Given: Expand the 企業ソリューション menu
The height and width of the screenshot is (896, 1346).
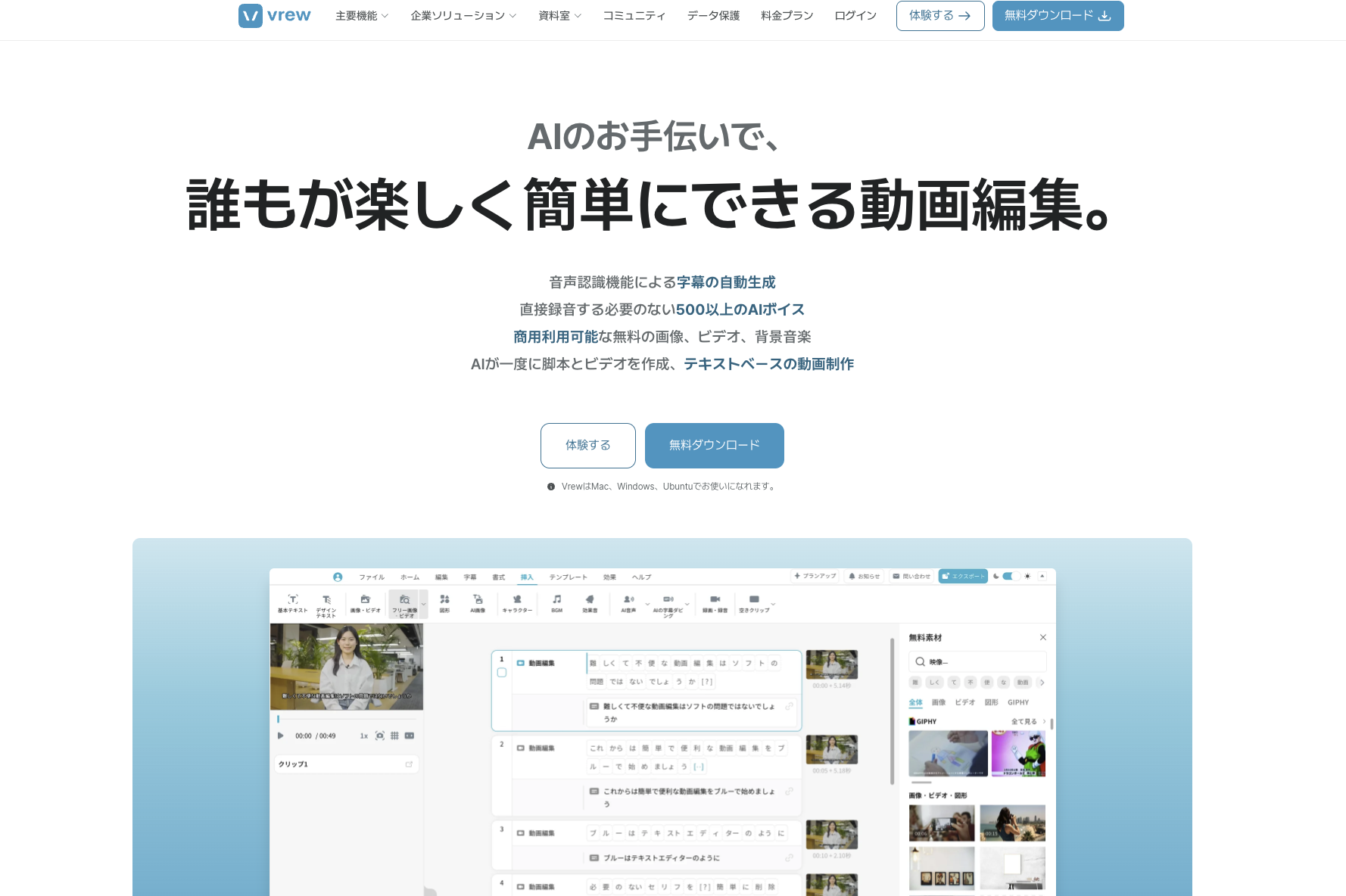Looking at the screenshot, I should (463, 16).
